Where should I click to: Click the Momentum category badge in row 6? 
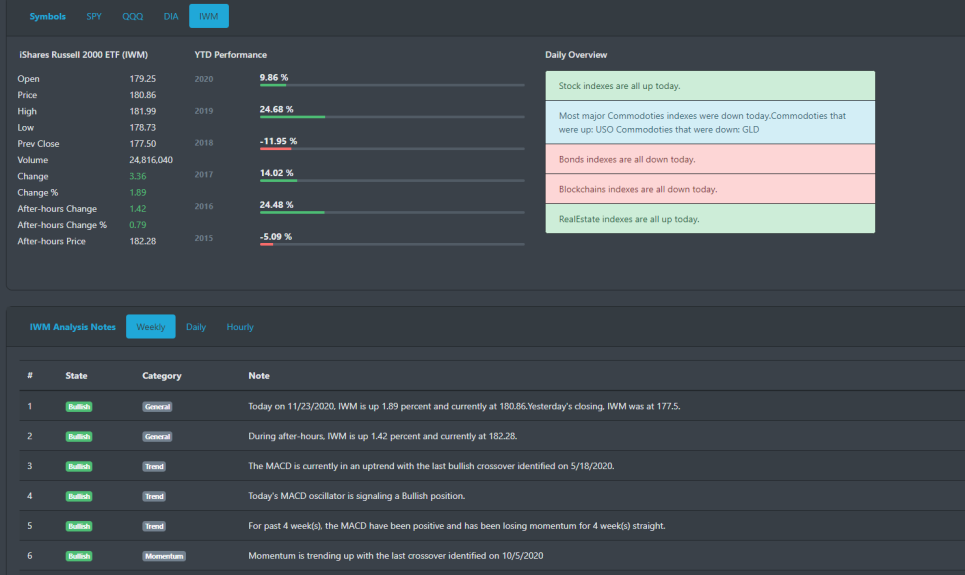coord(164,556)
